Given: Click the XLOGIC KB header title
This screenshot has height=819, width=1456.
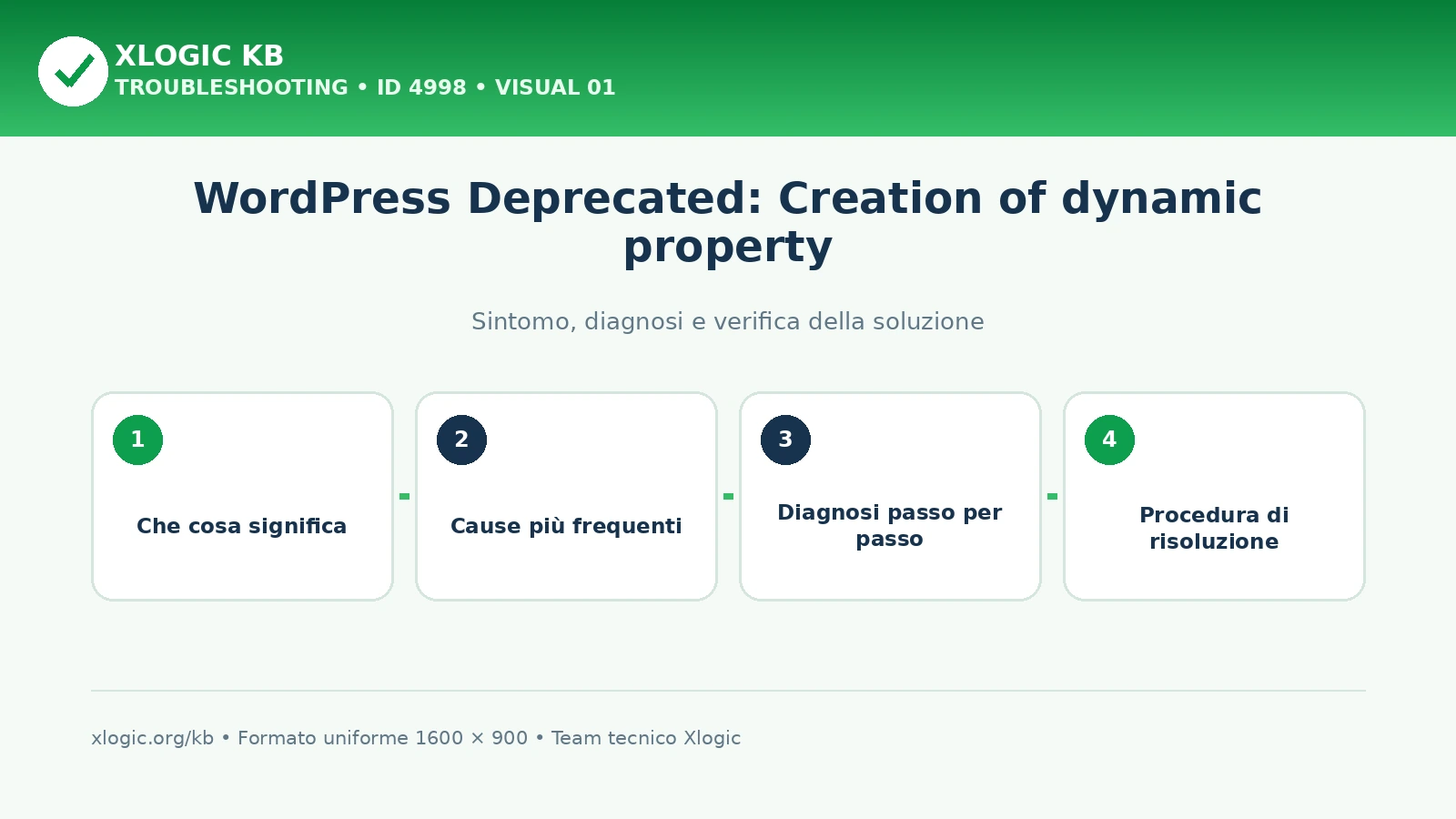Looking at the screenshot, I should [199, 56].
